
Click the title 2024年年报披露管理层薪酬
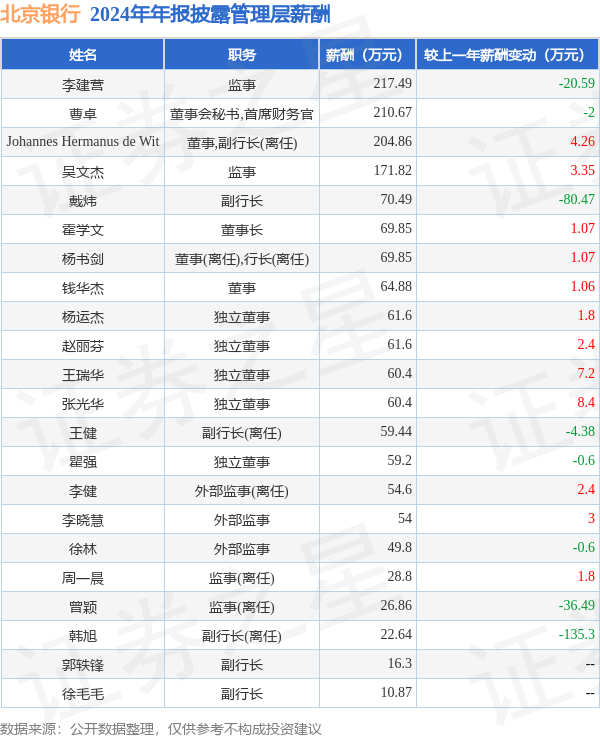[x=210, y=15]
